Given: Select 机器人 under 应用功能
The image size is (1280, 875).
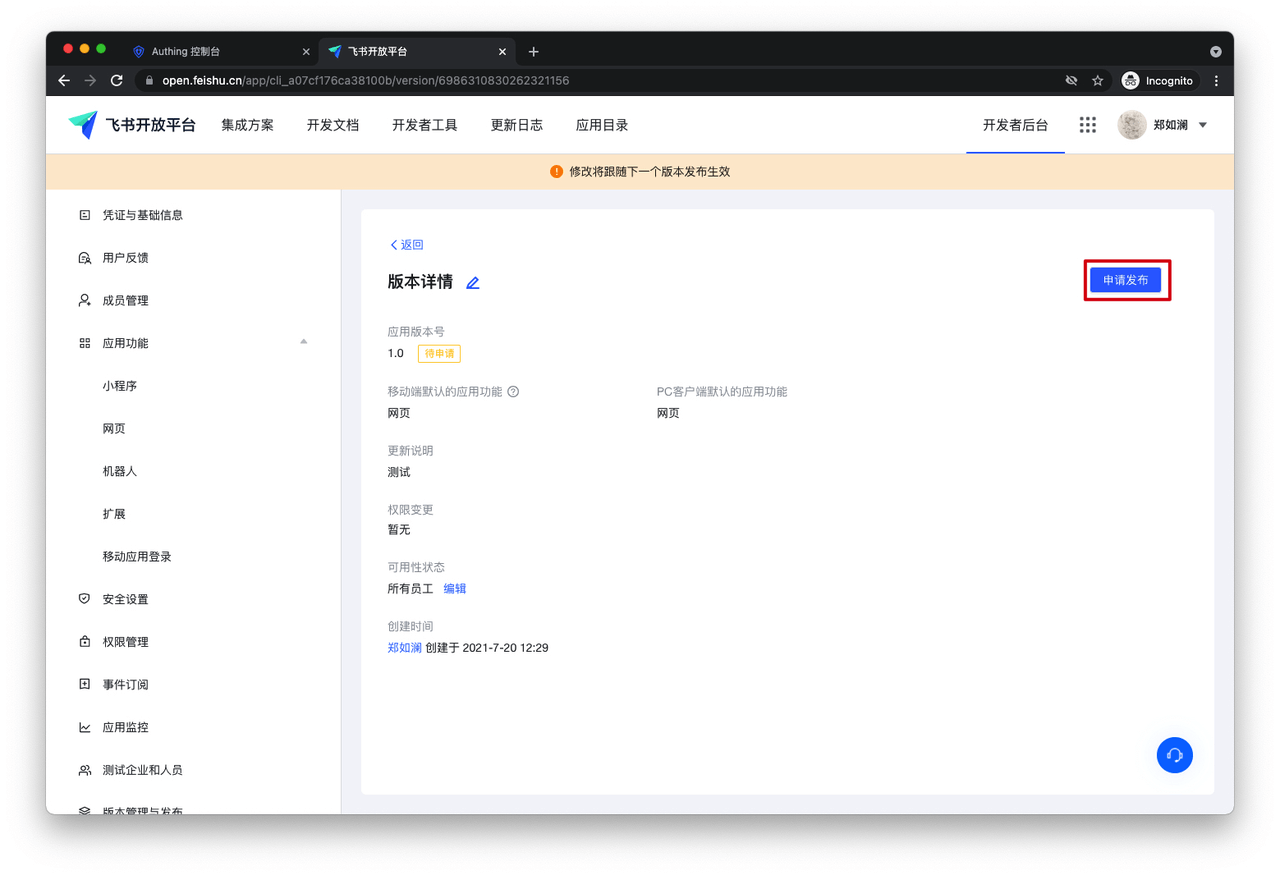Looking at the screenshot, I should 119,471.
